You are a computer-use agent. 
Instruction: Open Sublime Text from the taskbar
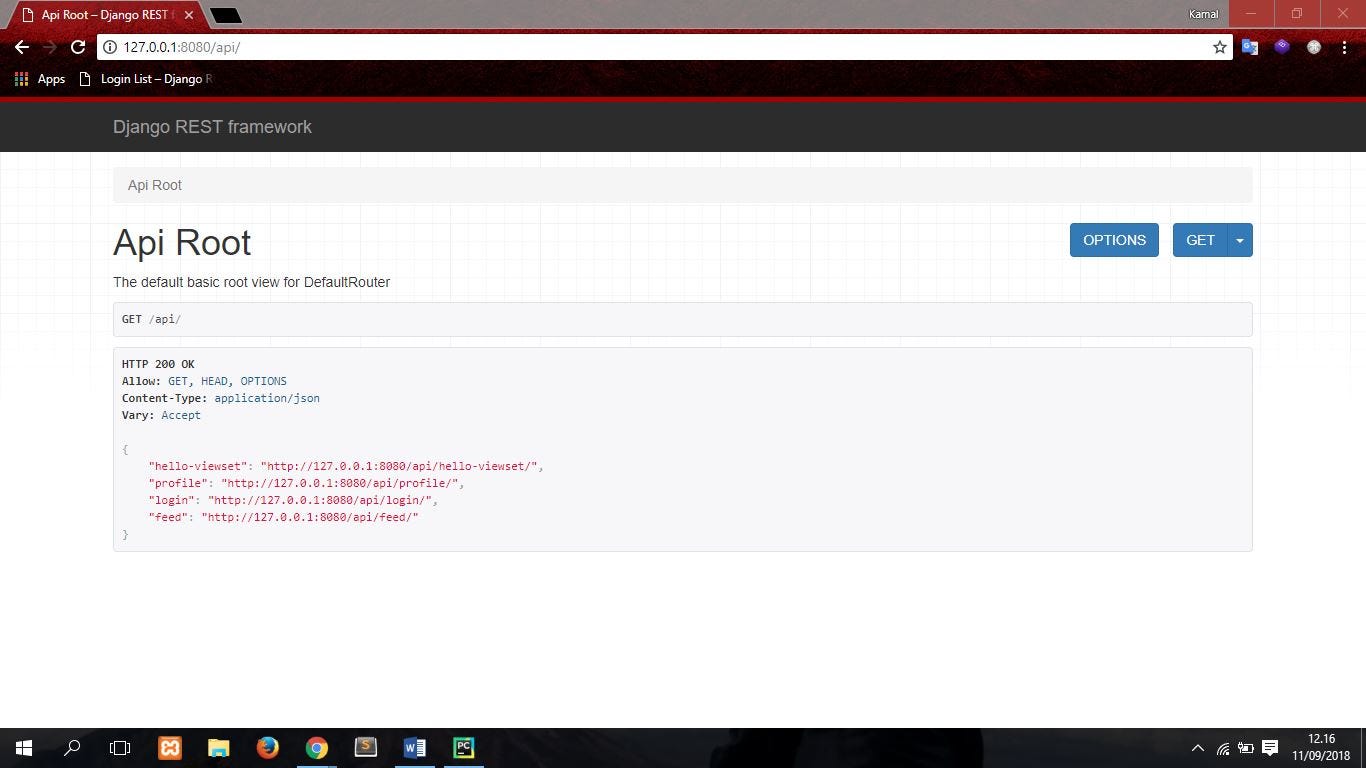pyautogui.click(x=365, y=748)
